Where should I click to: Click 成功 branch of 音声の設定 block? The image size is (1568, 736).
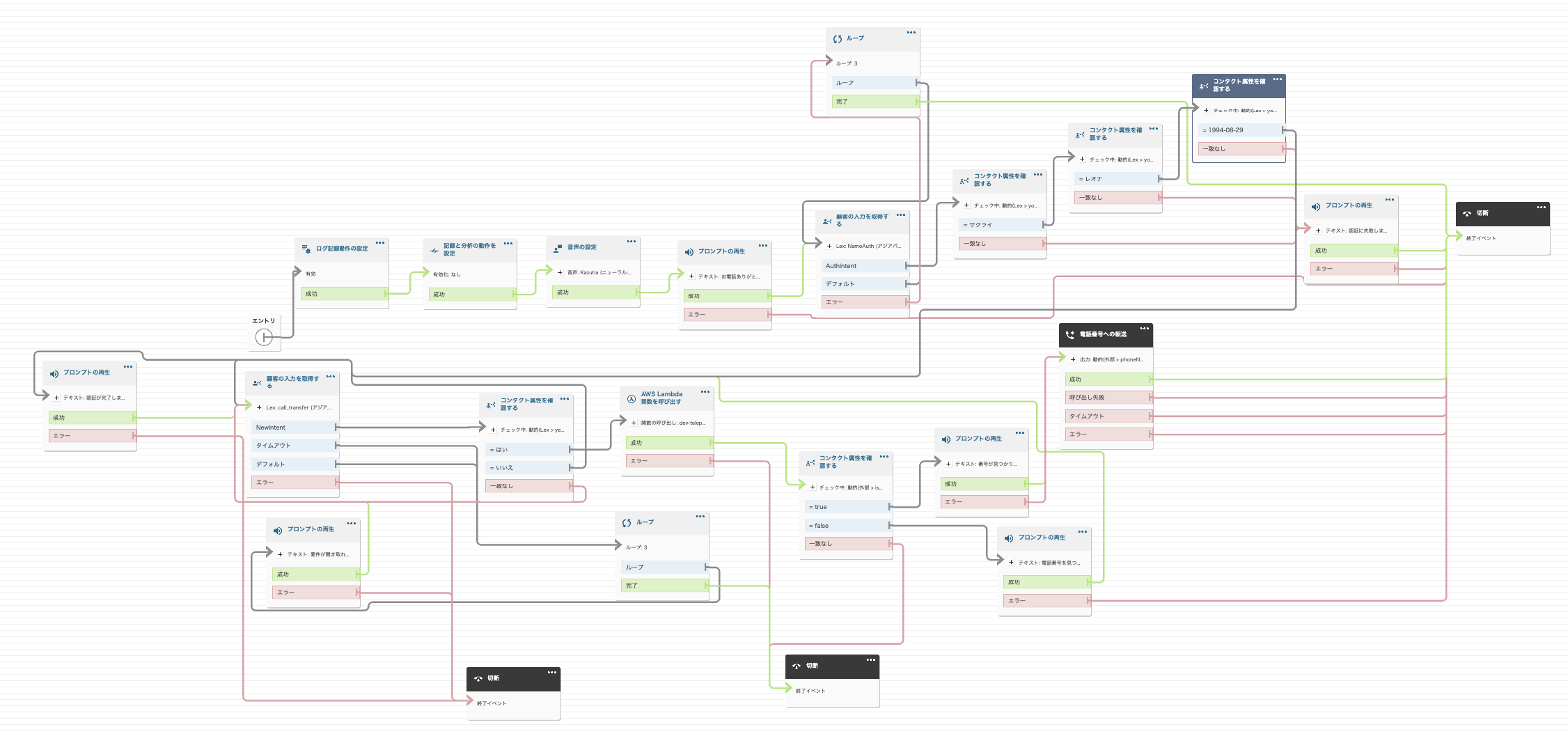[595, 292]
